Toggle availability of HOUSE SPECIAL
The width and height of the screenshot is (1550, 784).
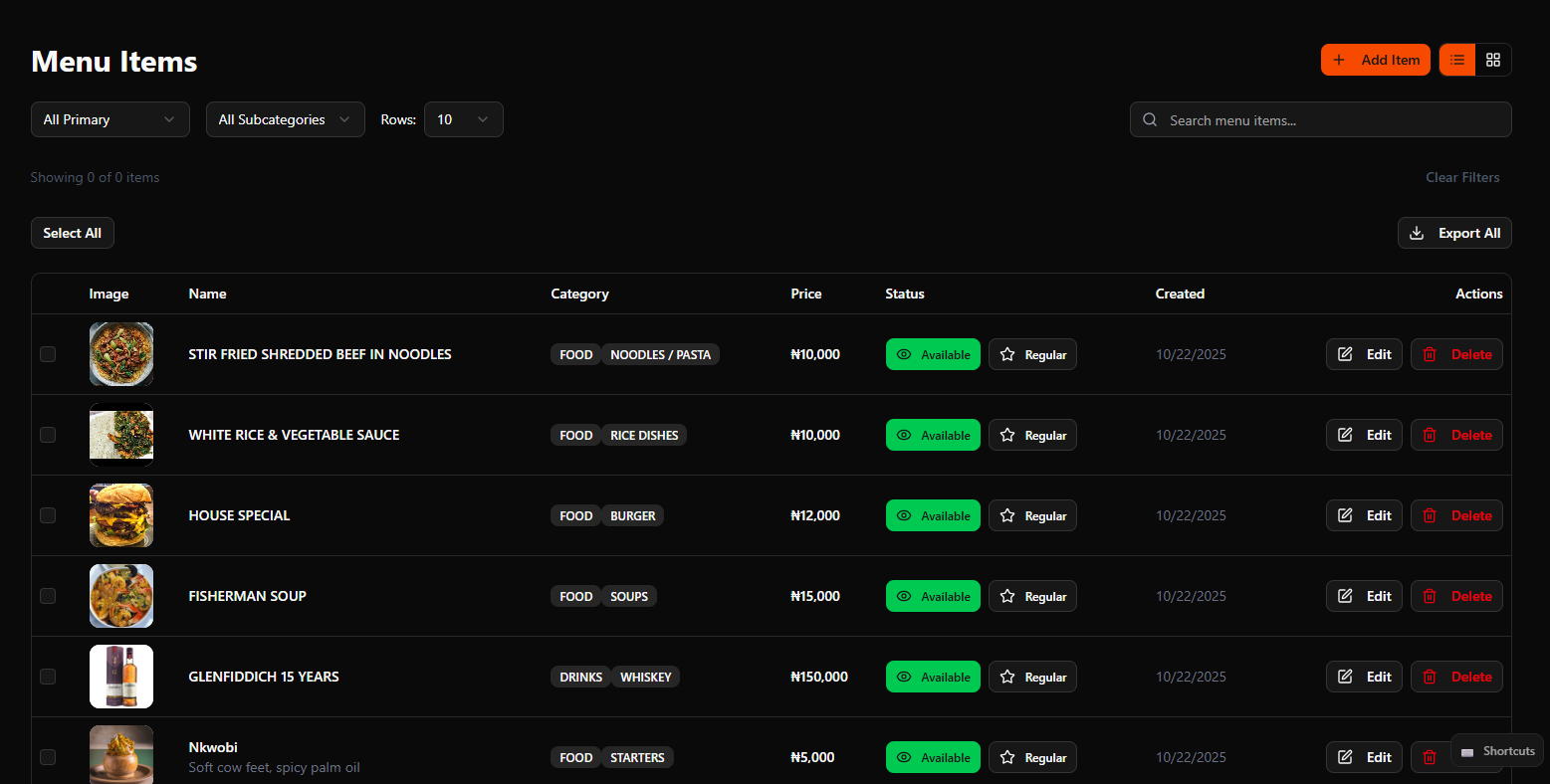click(933, 515)
